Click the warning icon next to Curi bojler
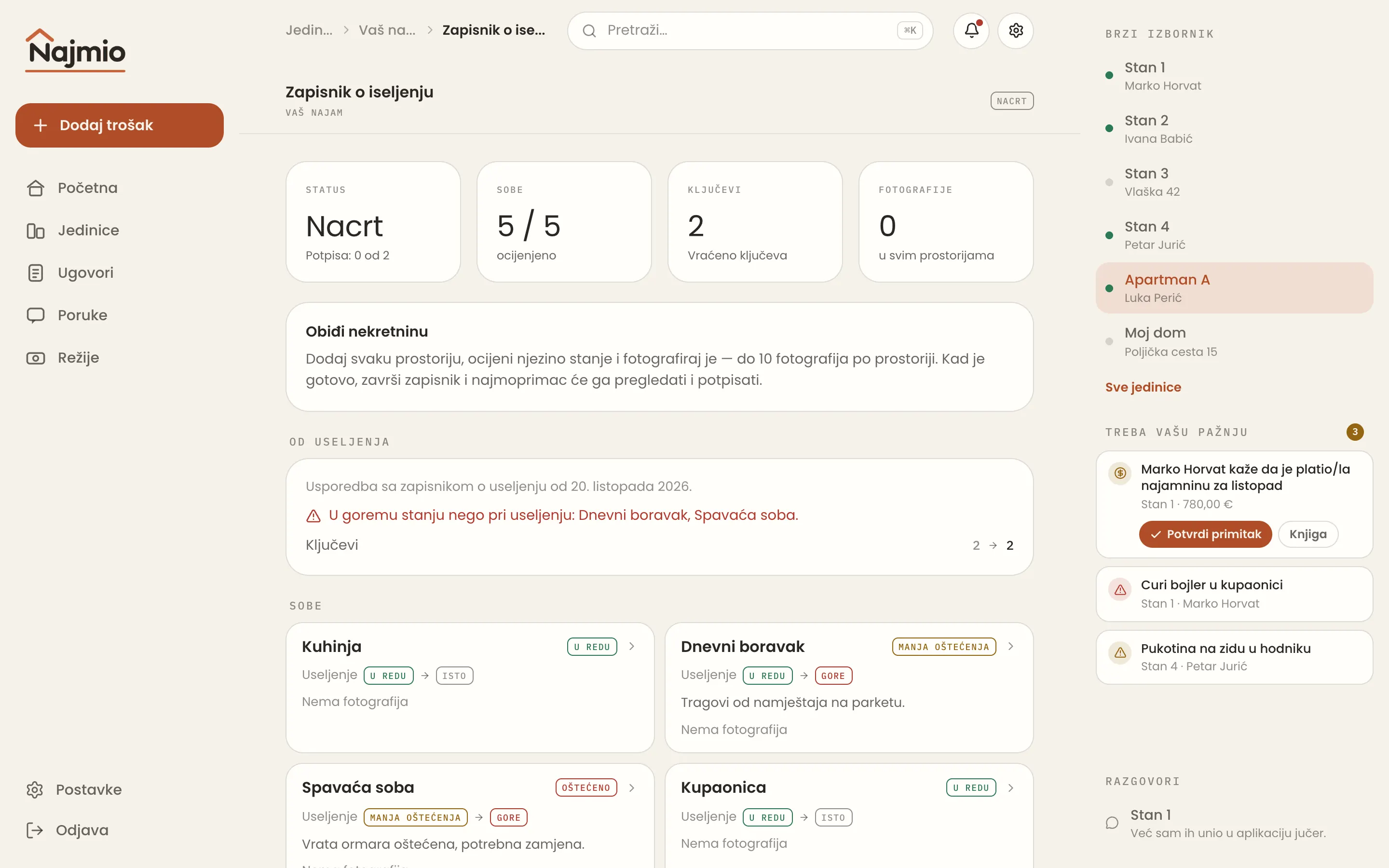 [1120, 590]
